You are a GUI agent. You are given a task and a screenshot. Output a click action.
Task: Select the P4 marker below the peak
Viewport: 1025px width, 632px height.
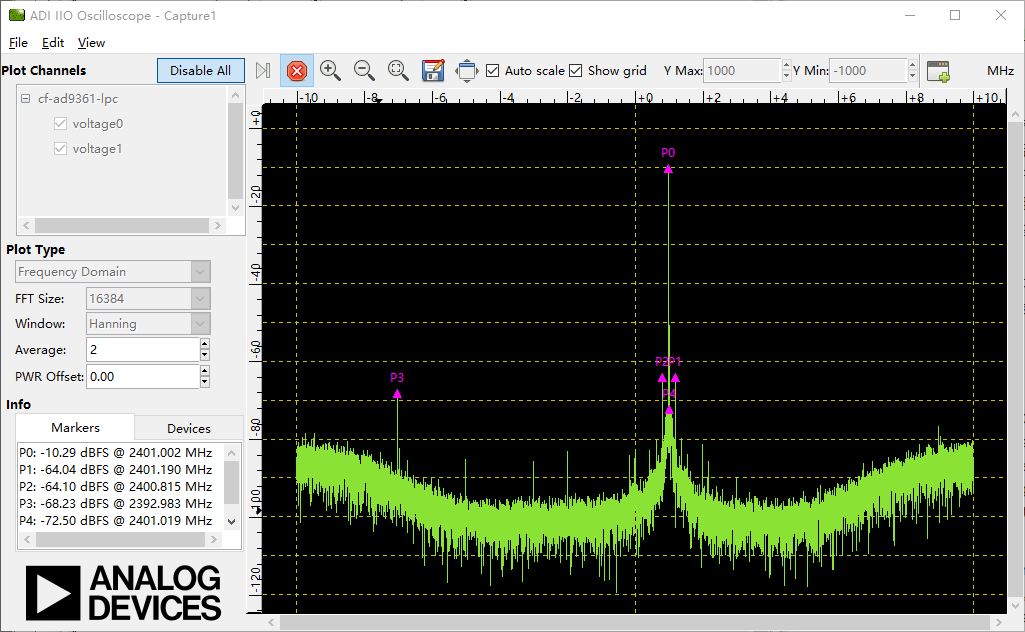pyautogui.click(x=669, y=410)
